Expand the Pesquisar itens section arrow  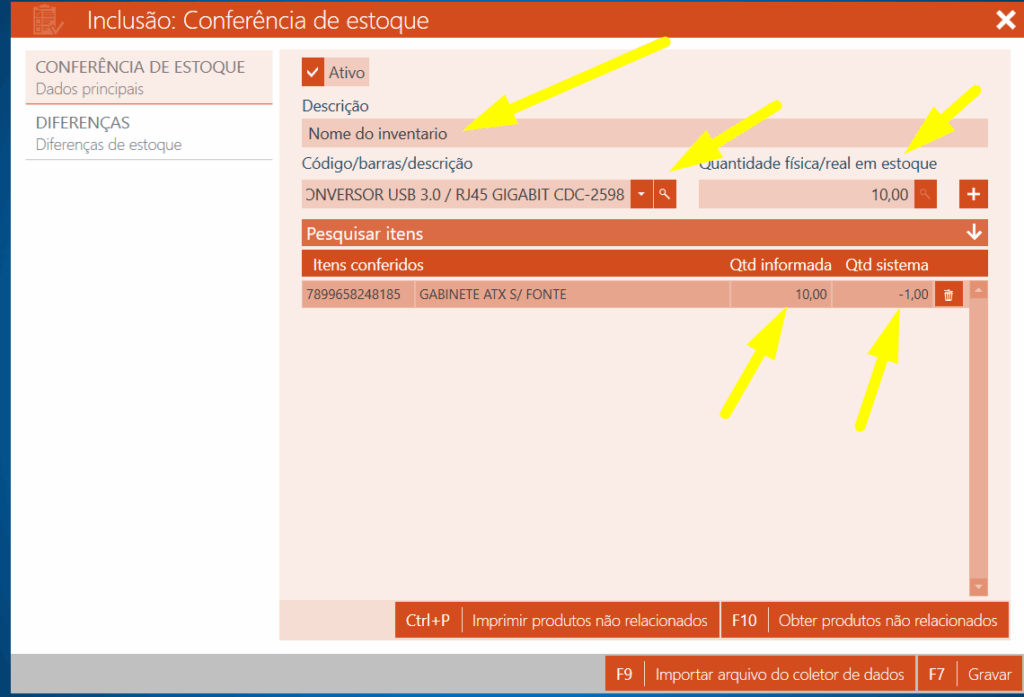974,233
